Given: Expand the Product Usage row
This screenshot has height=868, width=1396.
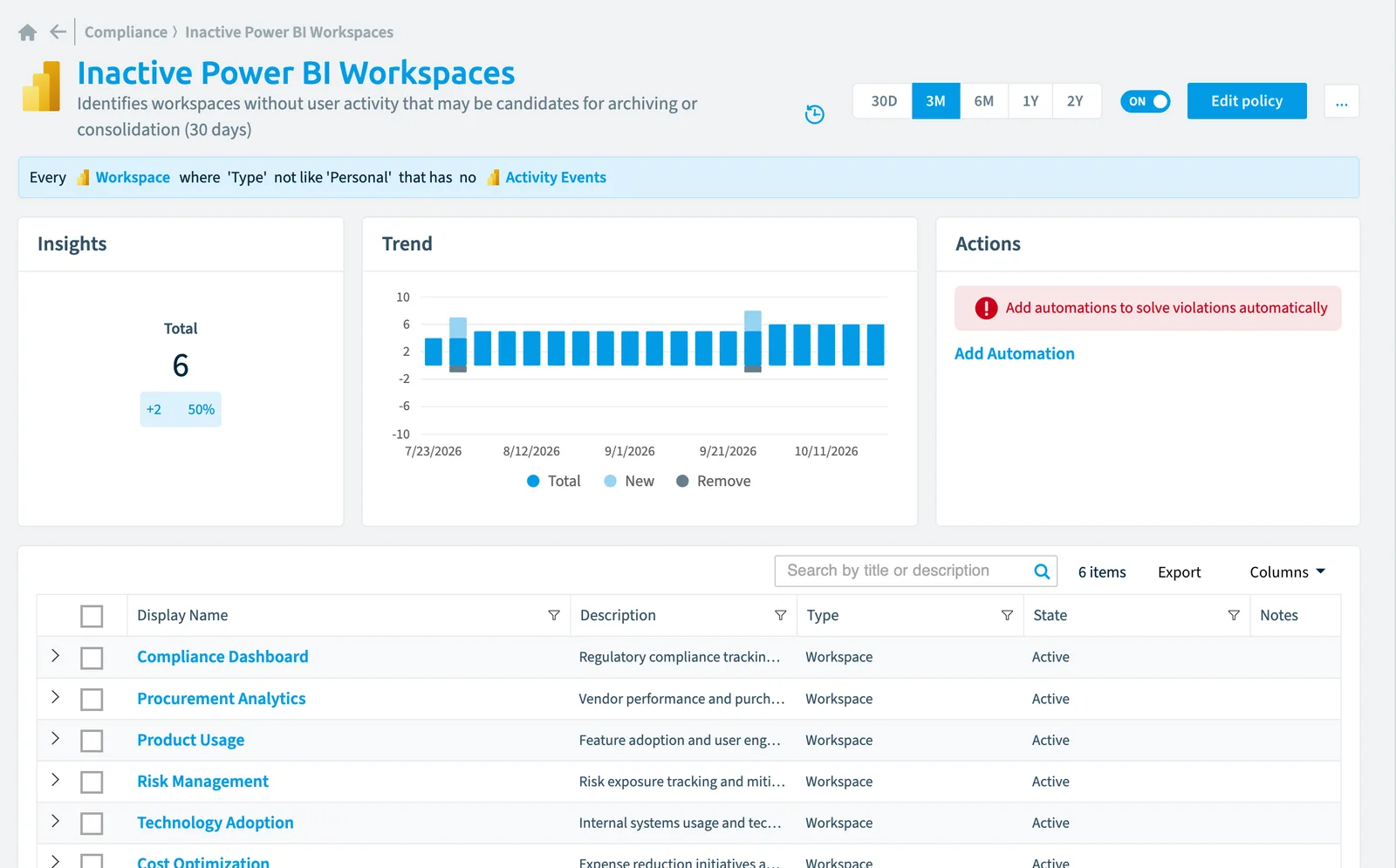Looking at the screenshot, I should tap(55, 738).
